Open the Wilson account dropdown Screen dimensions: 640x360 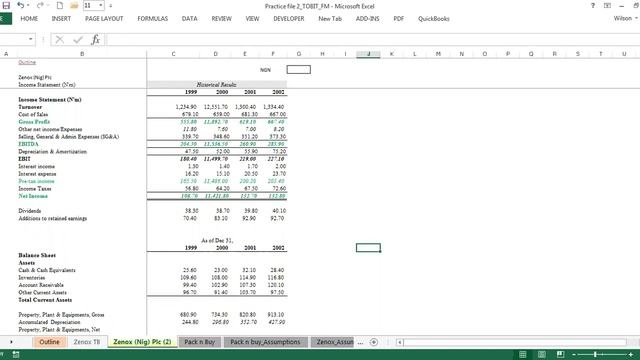coord(625,18)
